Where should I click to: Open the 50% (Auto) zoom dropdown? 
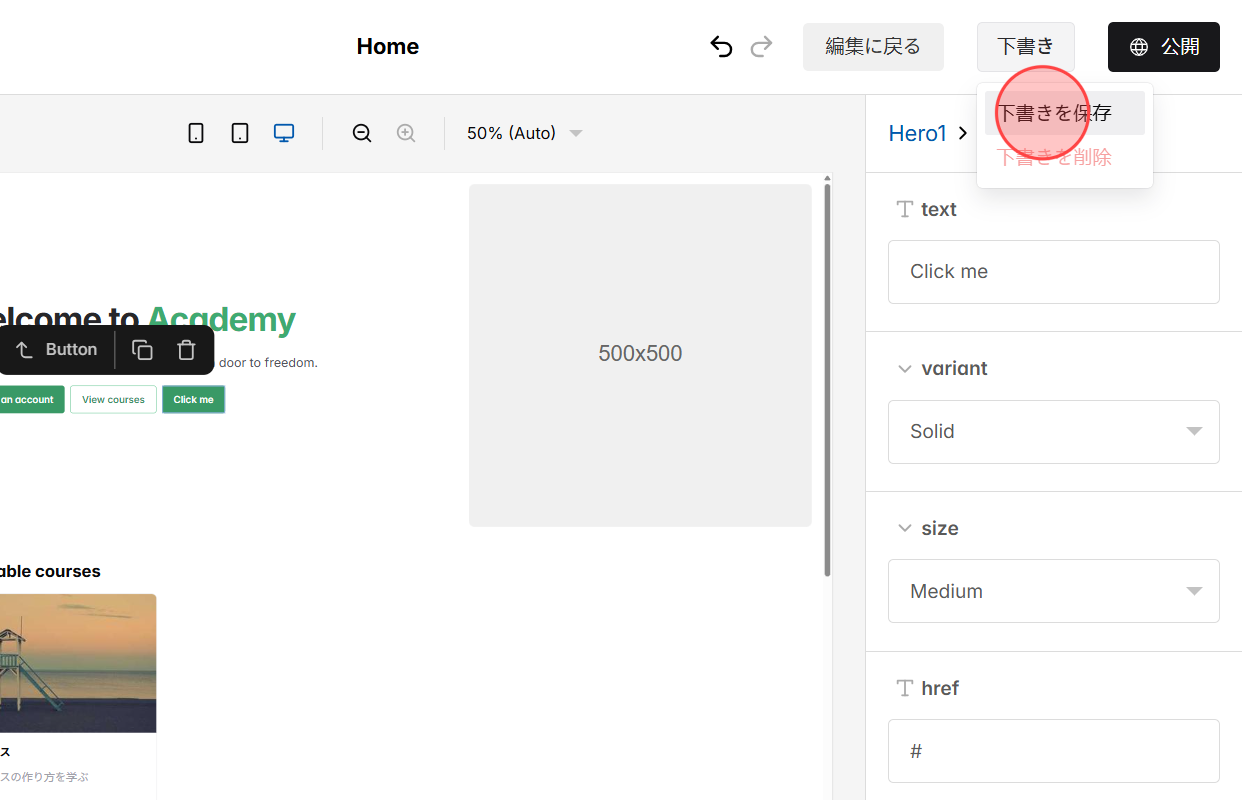click(x=523, y=132)
